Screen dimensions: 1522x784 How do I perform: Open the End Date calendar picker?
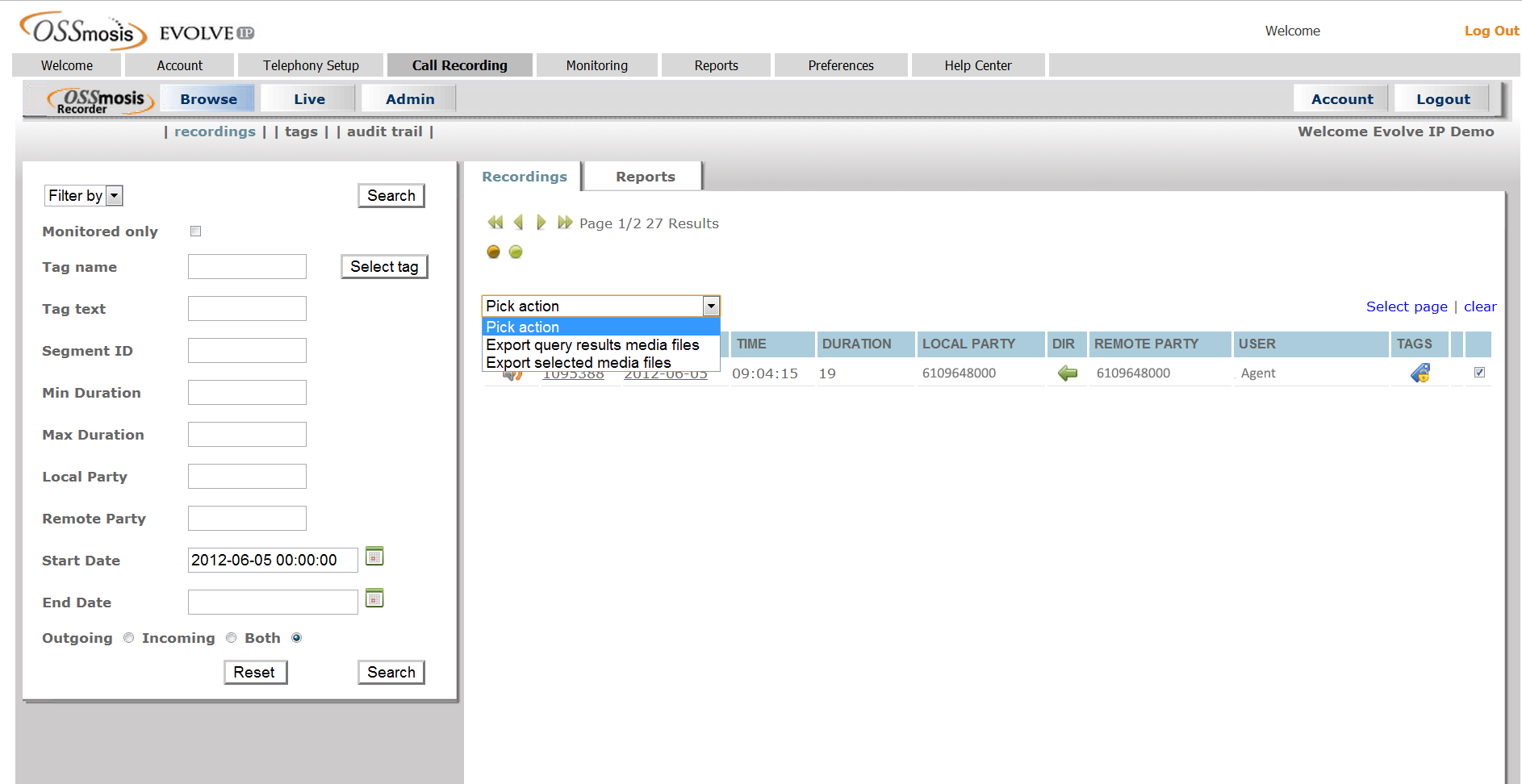point(374,598)
